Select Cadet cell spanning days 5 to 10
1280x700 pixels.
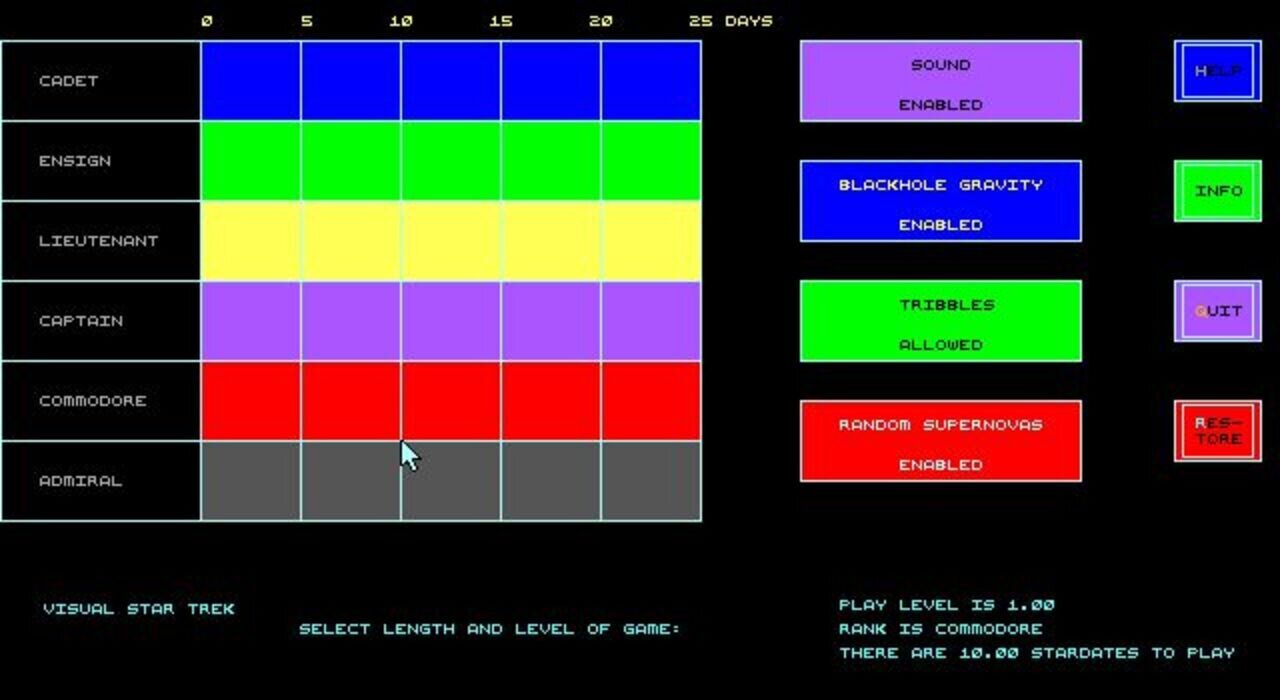tap(351, 81)
